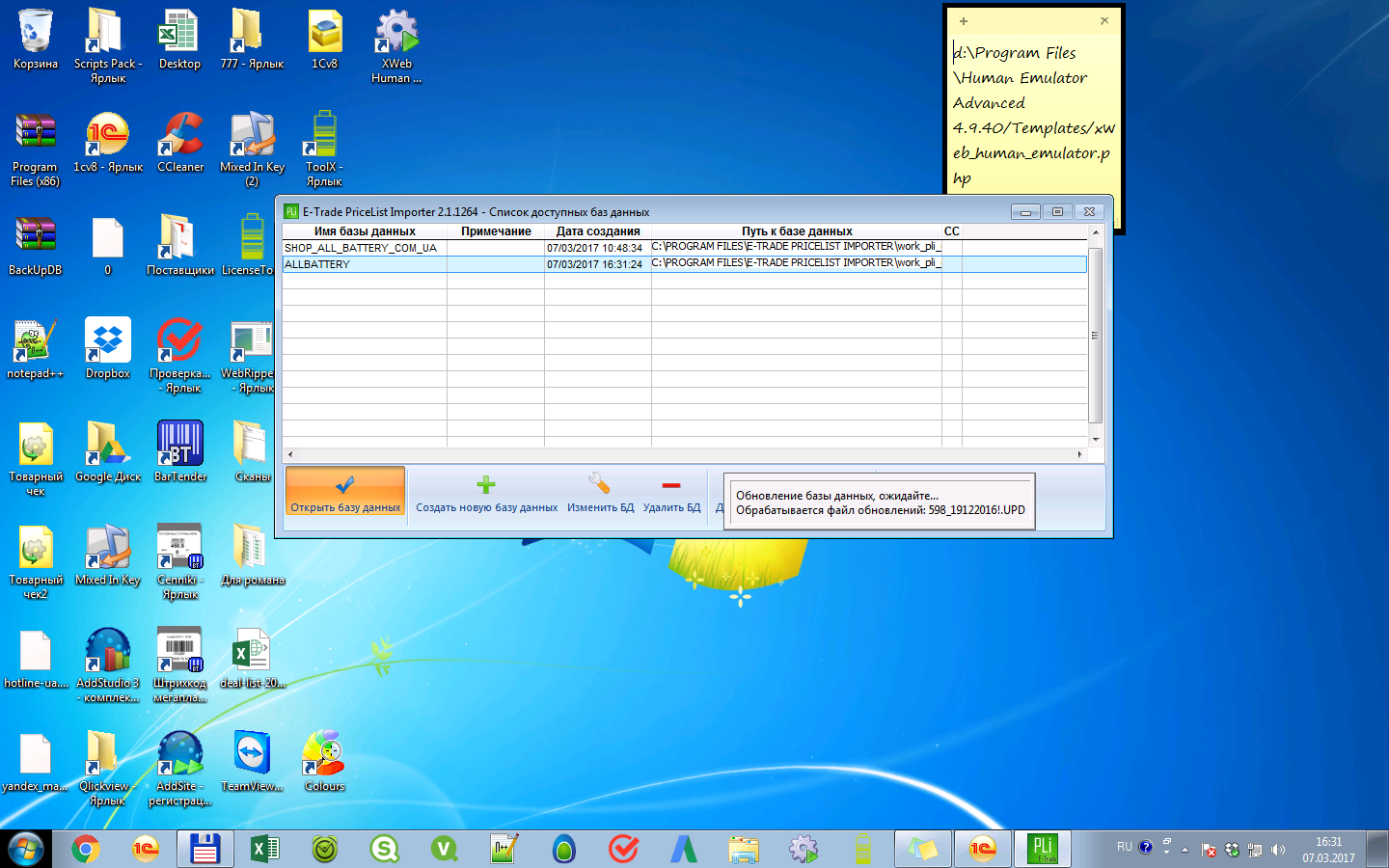Image resolution: width=1389 pixels, height=868 pixels.
Task: Open the 1Cv8 desktop icon
Action: click(x=325, y=41)
